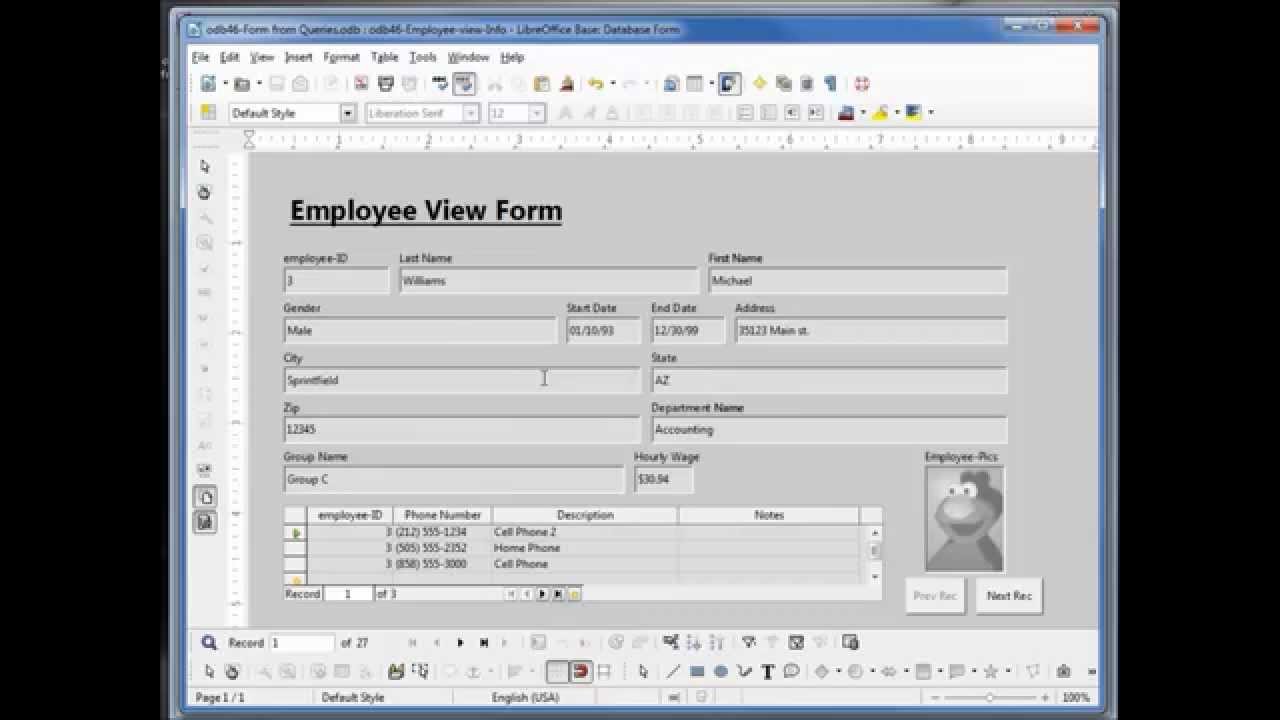Expand the Basic Shapes dropdown arrow
1280x720 pixels.
(838, 672)
